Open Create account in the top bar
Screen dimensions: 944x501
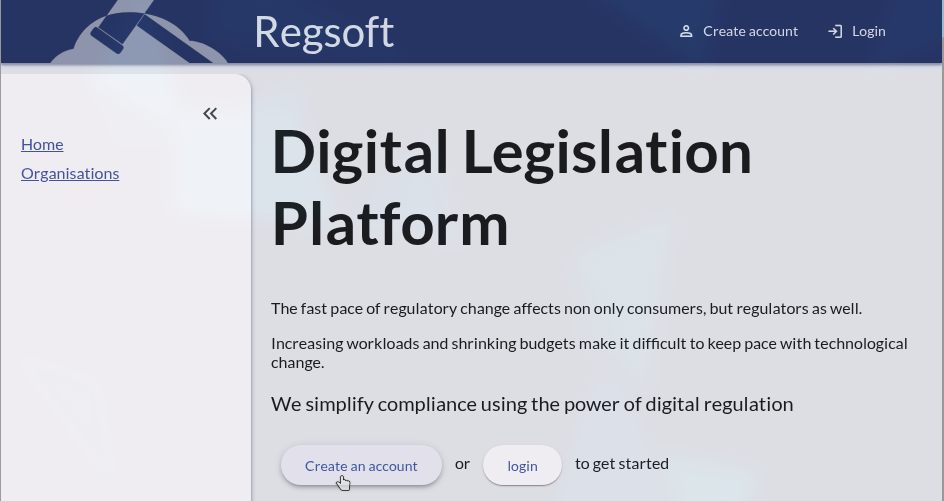pyautogui.click(x=750, y=31)
